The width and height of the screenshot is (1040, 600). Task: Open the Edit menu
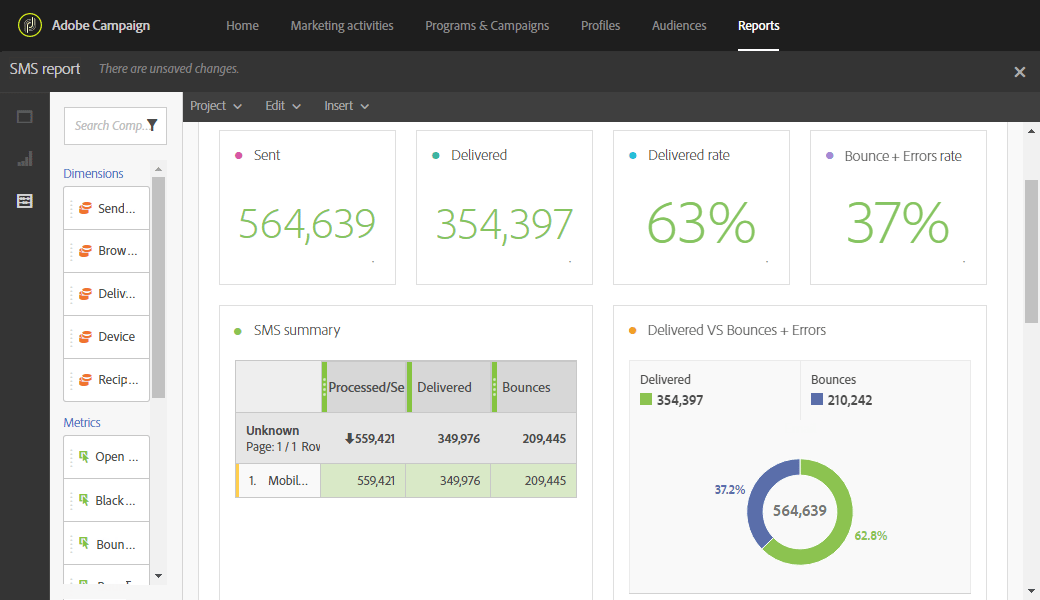click(x=282, y=105)
